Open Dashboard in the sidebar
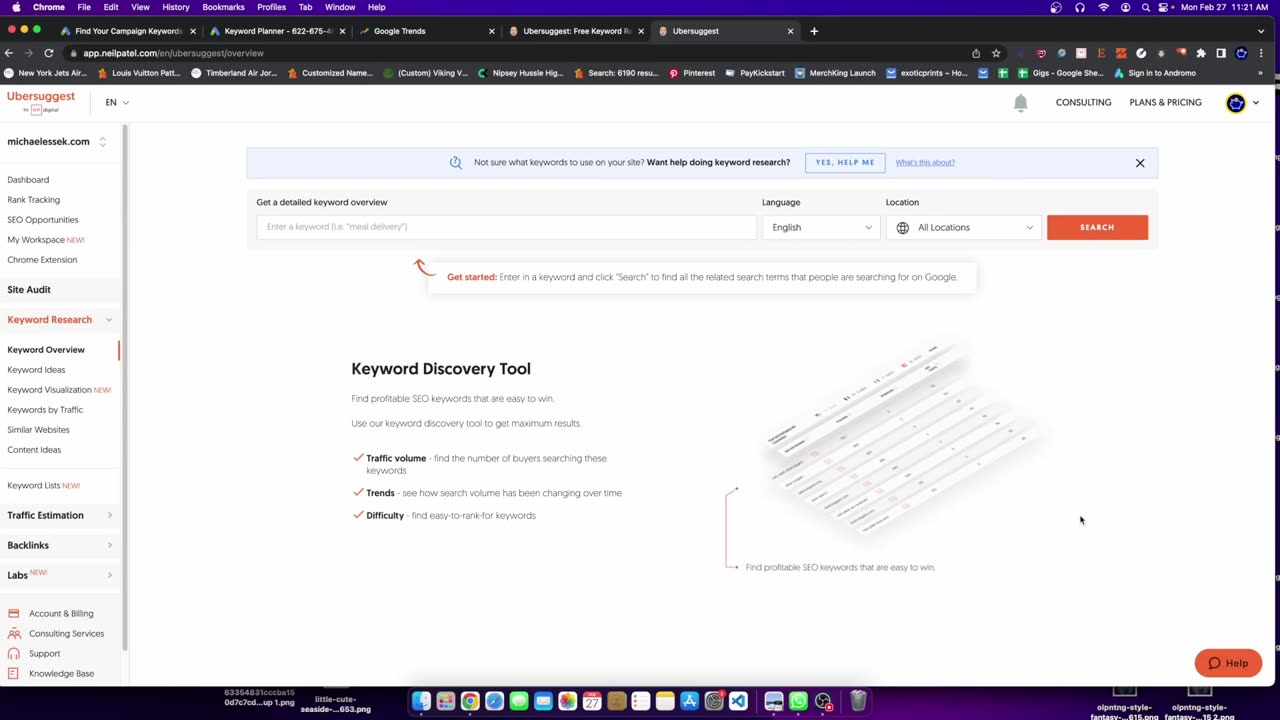This screenshot has height=720, width=1280. [x=28, y=180]
